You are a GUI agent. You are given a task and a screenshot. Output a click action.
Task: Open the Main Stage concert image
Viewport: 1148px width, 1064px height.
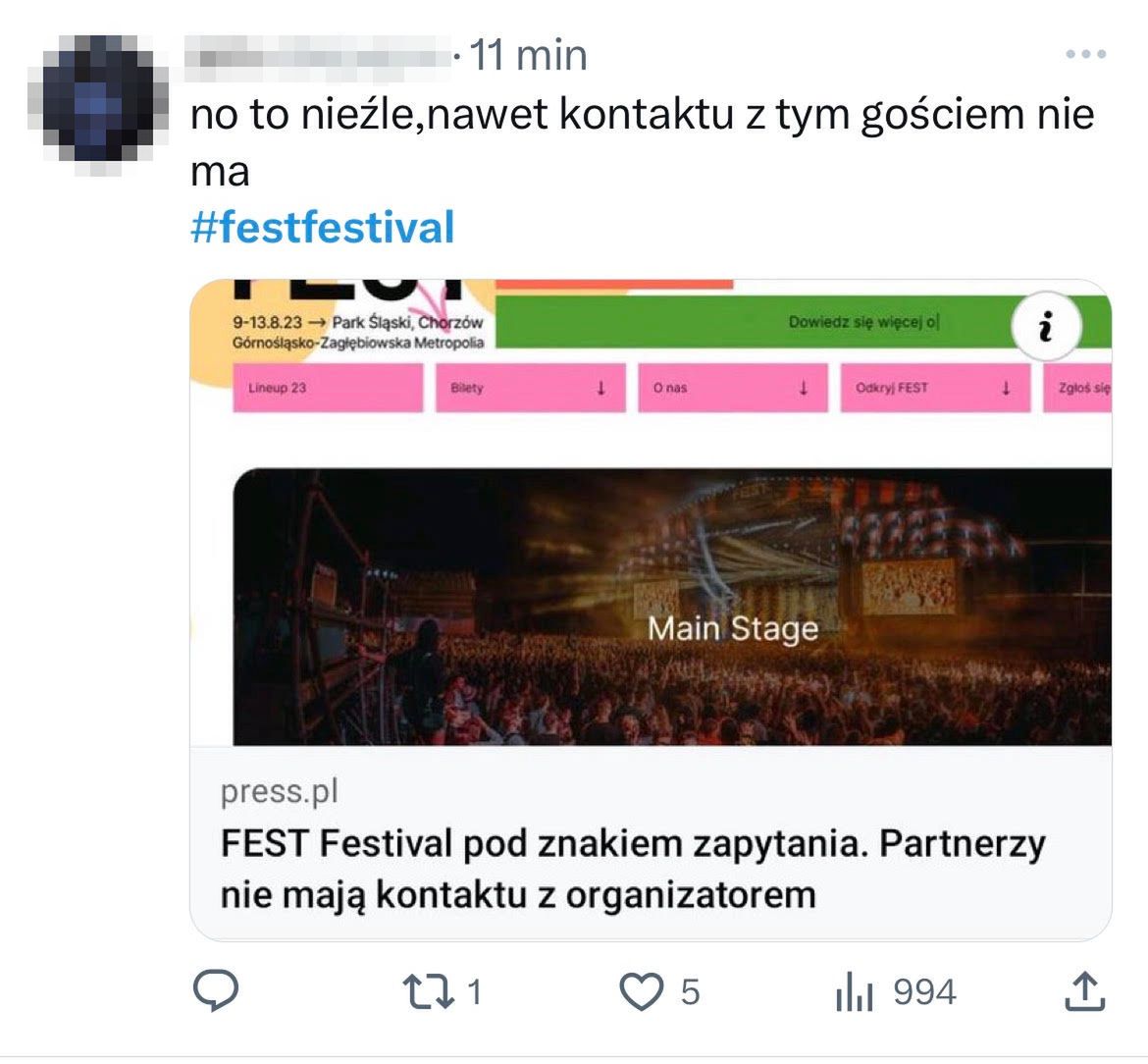click(x=672, y=607)
